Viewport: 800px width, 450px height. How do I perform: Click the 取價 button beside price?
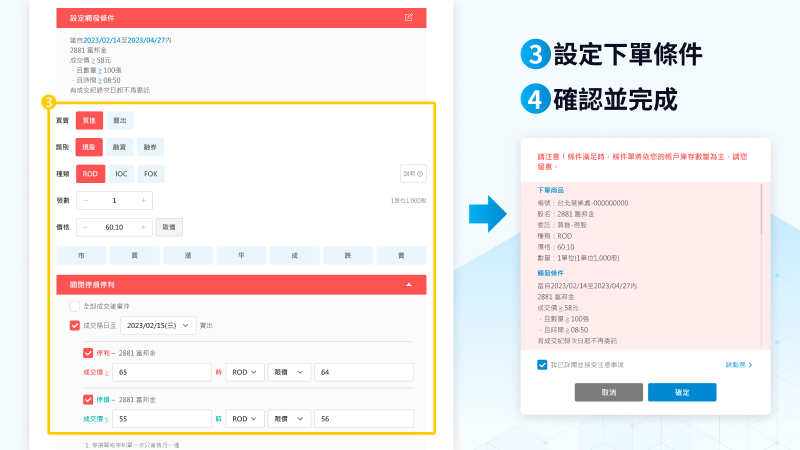click(x=169, y=227)
